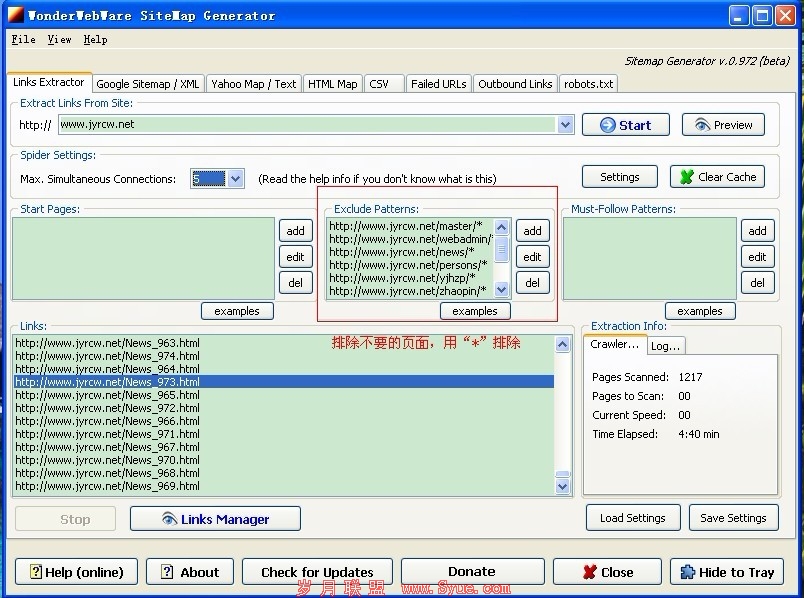Open Help (online)

76,572
